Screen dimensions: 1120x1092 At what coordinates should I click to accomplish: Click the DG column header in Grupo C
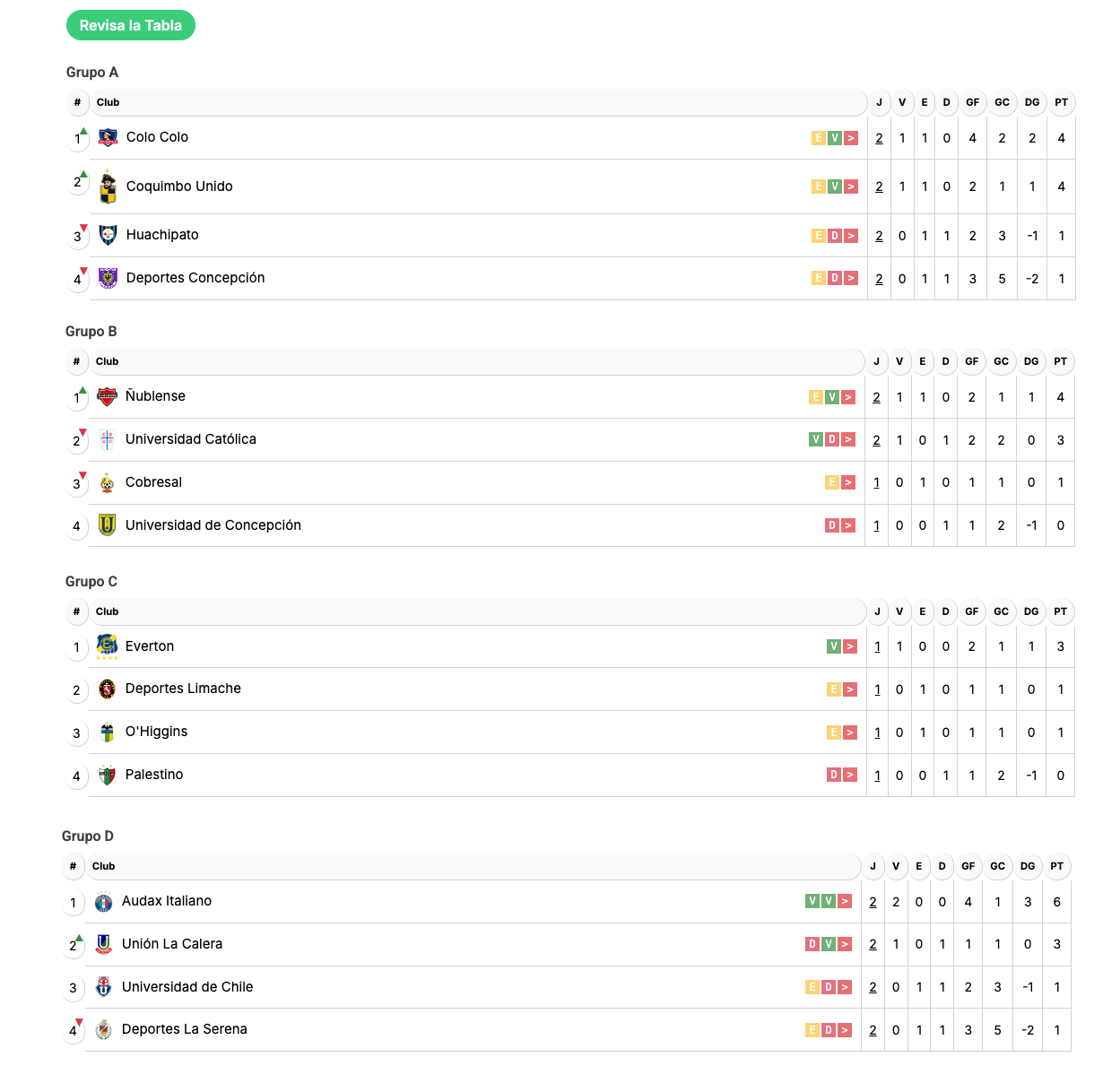tap(1031, 611)
